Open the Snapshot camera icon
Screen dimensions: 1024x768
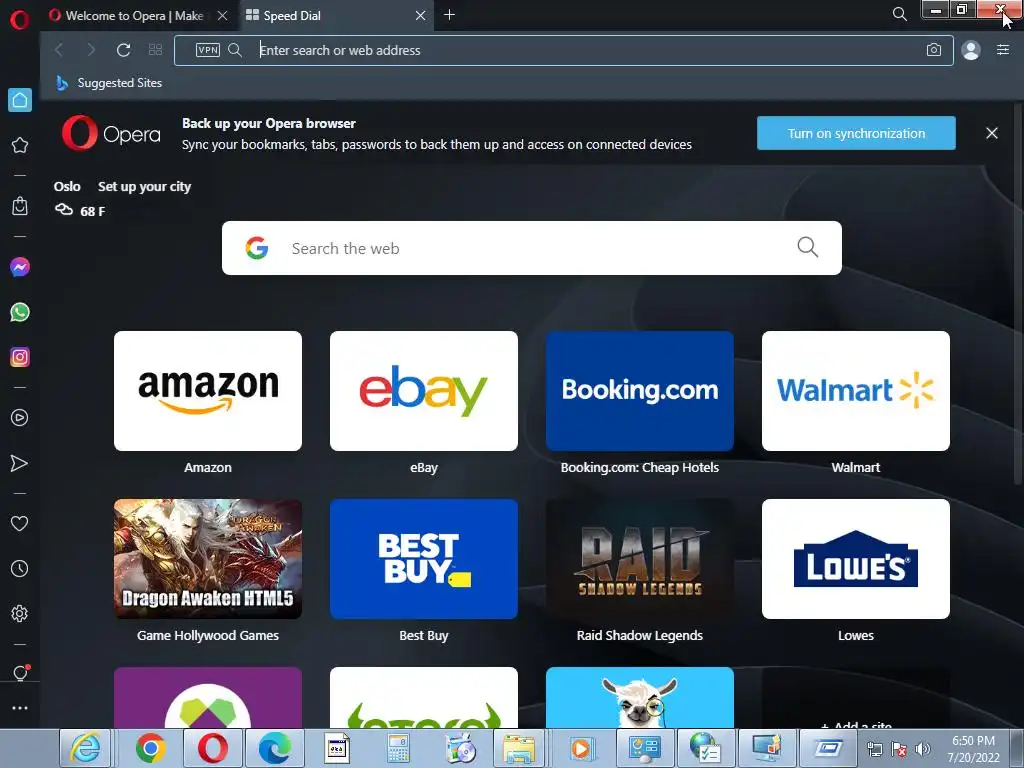[x=934, y=50]
